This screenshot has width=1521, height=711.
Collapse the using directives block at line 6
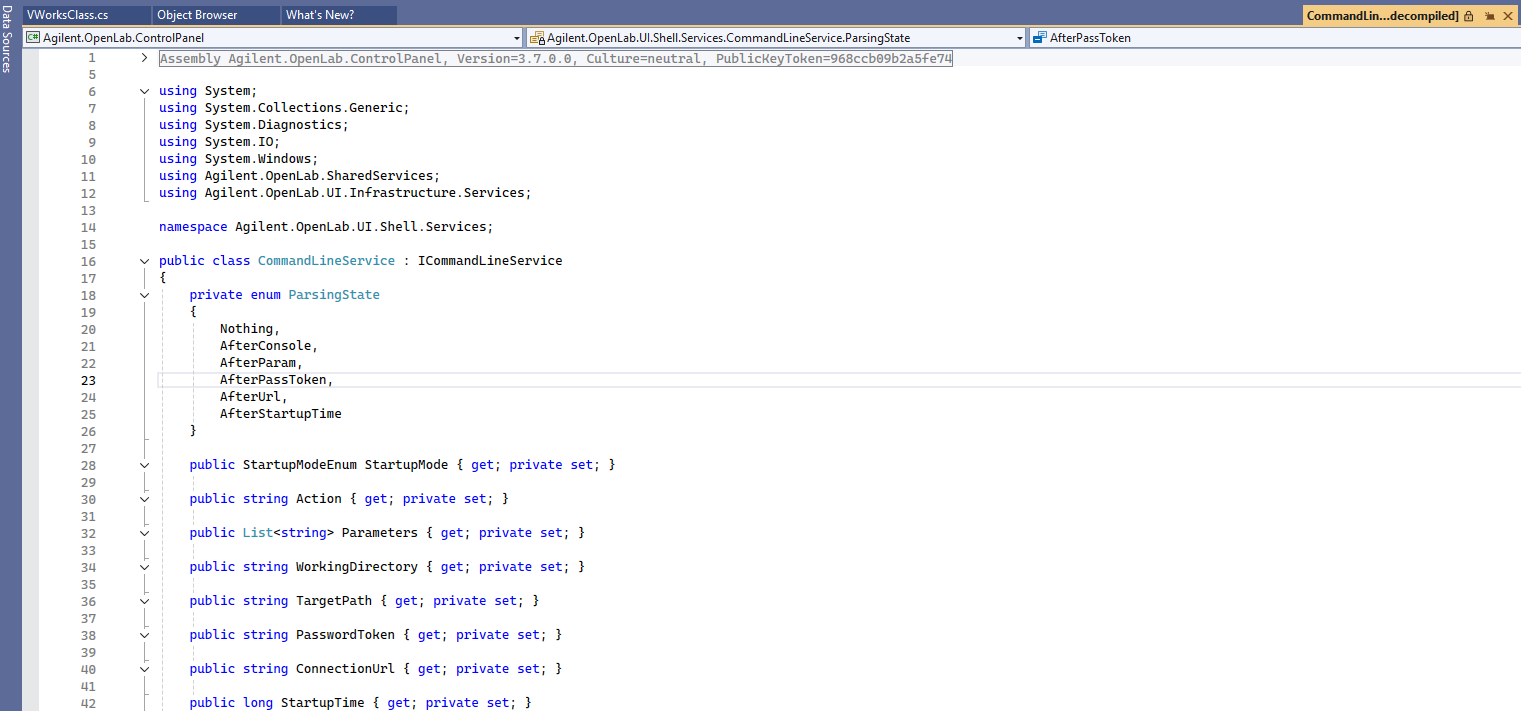145,91
